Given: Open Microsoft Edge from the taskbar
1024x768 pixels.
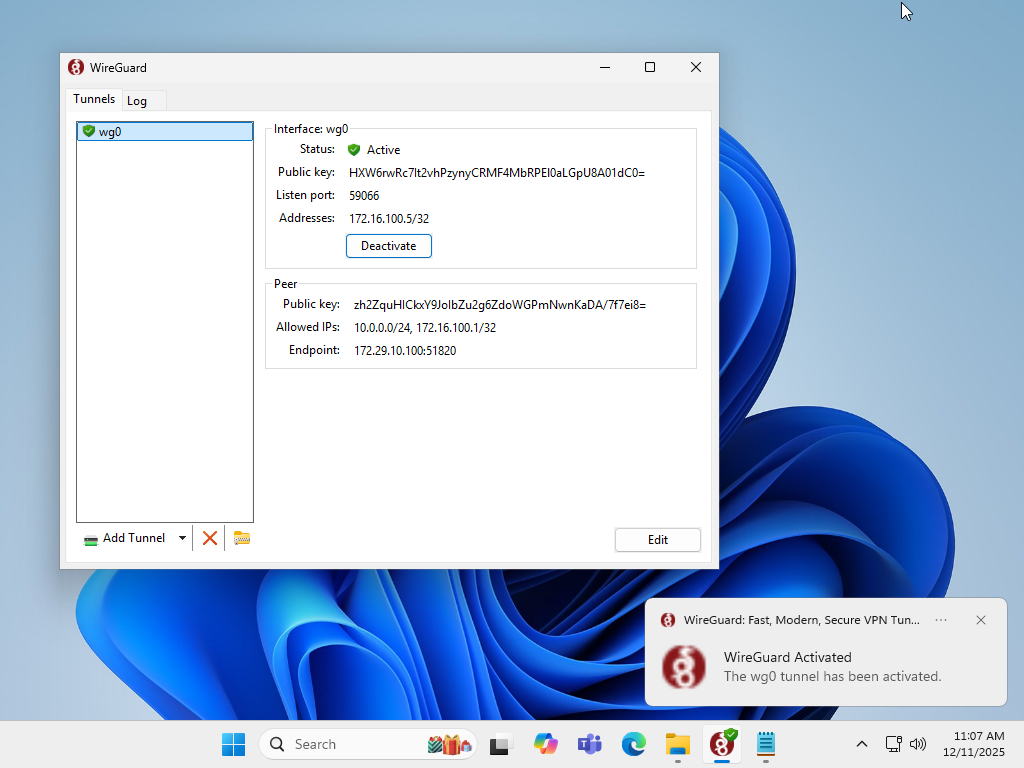Looking at the screenshot, I should (x=634, y=744).
